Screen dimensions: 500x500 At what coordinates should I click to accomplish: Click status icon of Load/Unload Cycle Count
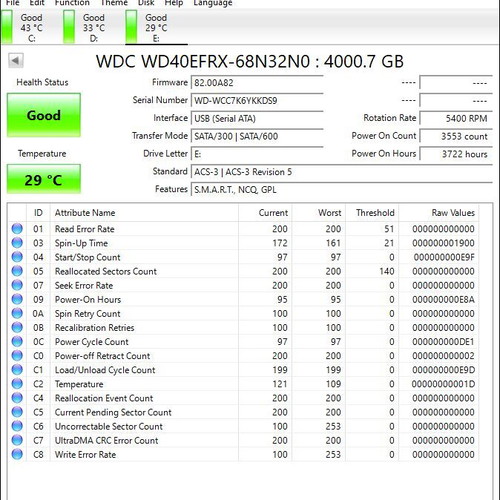tap(17, 370)
